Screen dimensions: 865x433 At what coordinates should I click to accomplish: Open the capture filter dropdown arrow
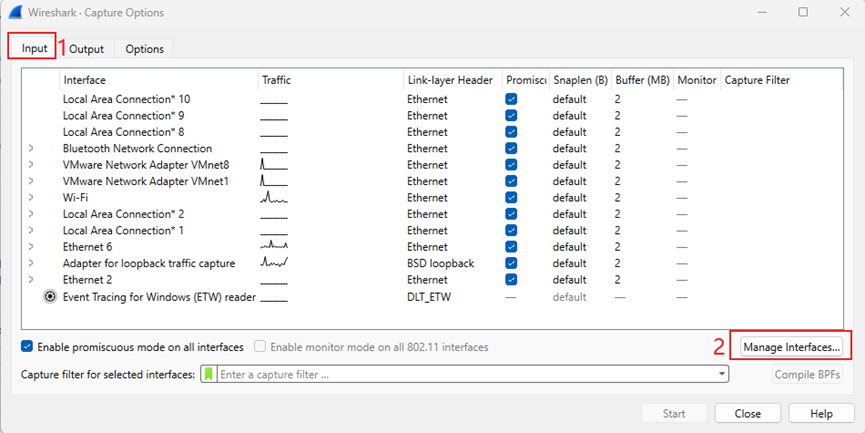[722, 375]
